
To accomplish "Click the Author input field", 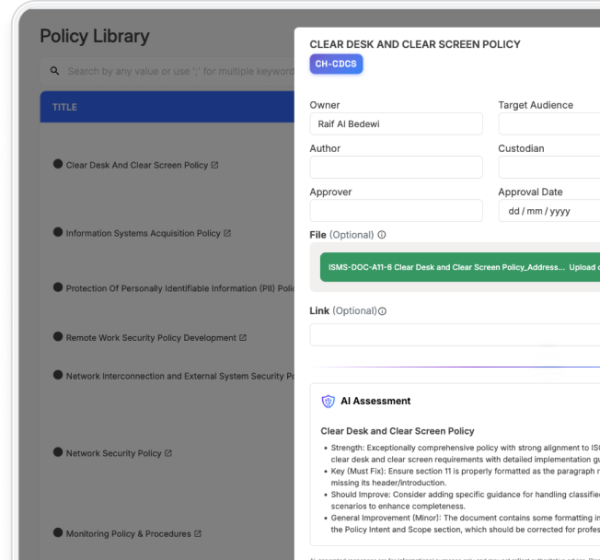I will (396, 167).
